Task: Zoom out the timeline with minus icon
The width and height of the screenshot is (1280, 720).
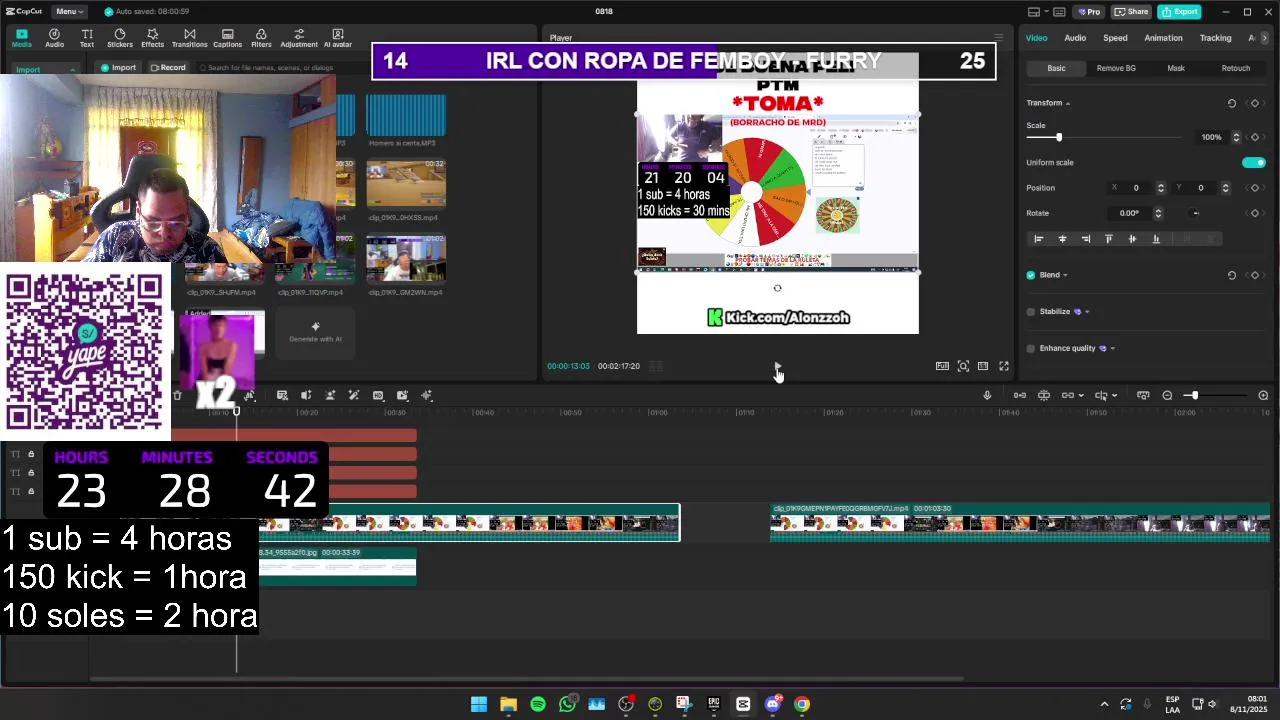Action: click(1167, 395)
